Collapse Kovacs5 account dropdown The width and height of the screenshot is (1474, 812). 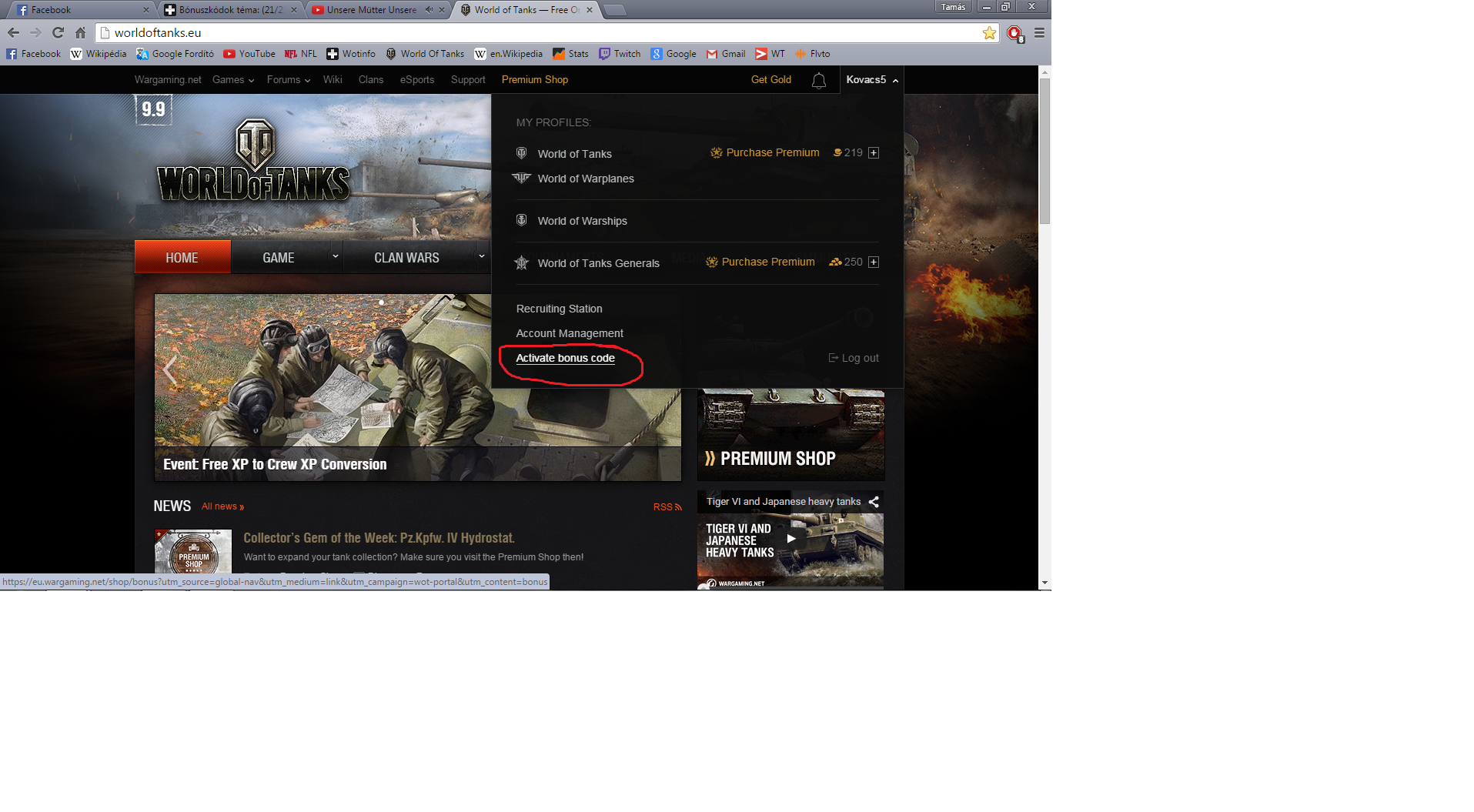click(872, 80)
